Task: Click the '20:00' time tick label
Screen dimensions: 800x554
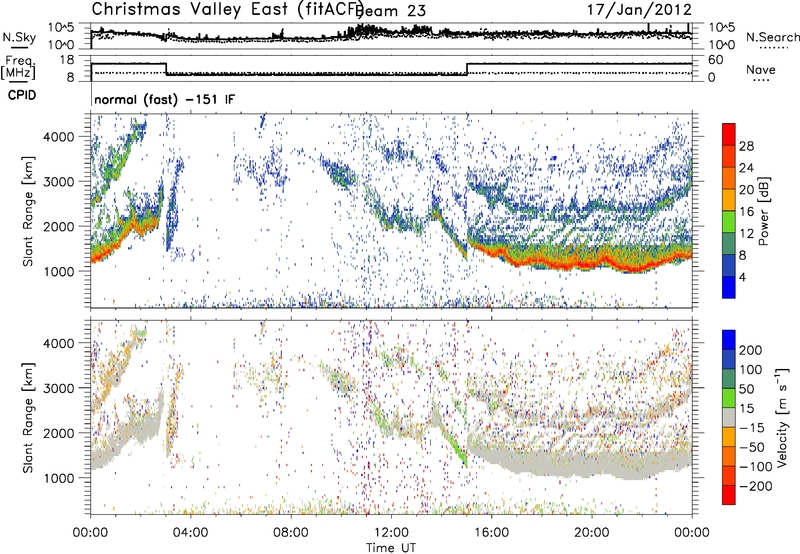Action: pyautogui.click(x=592, y=533)
